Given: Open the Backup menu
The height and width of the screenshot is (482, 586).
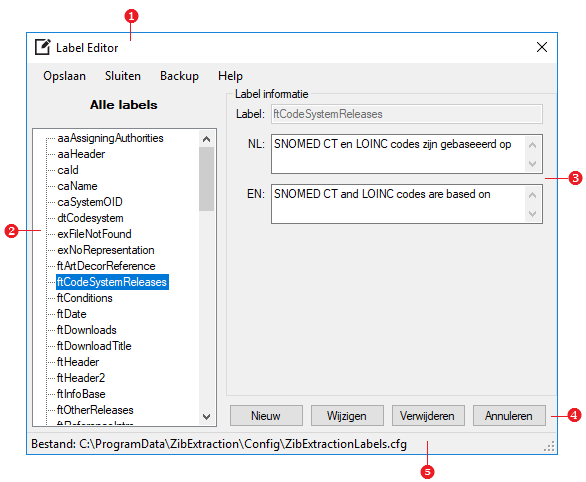Looking at the screenshot, I should [179, 76].
